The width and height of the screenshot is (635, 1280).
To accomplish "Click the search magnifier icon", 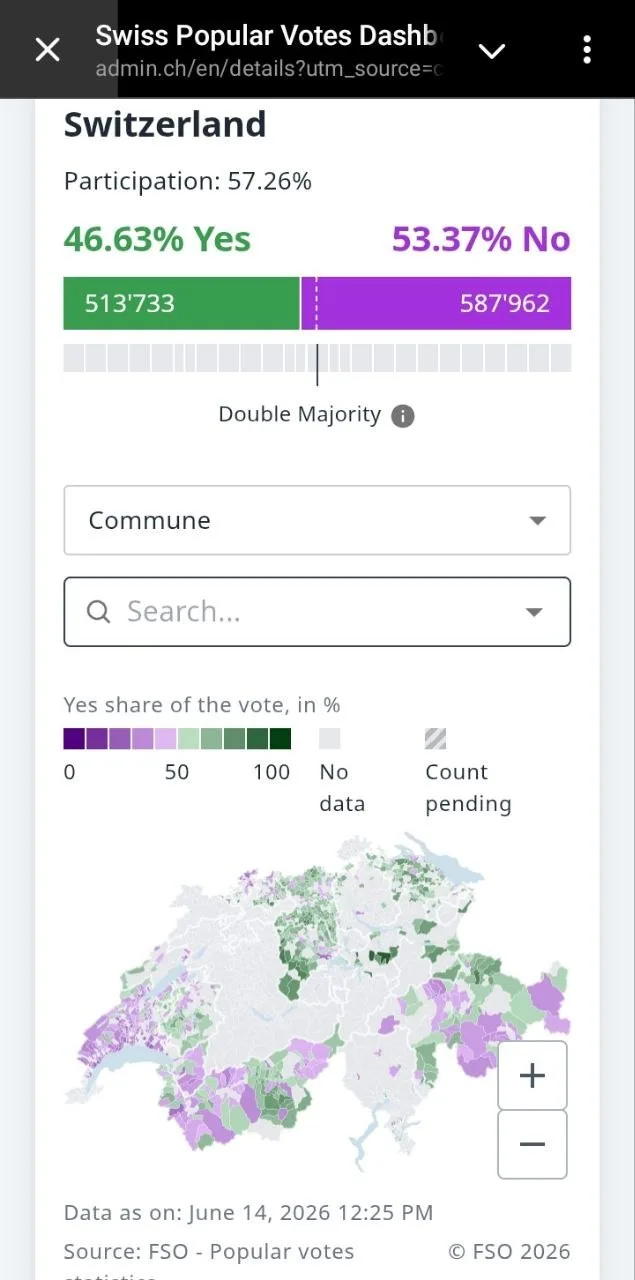I will tap(99, 611).
